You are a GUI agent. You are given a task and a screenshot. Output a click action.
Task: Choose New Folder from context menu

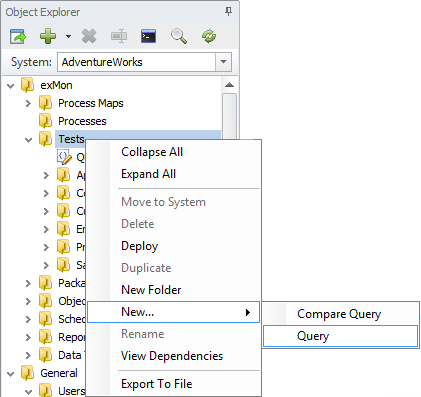[151, 290]
